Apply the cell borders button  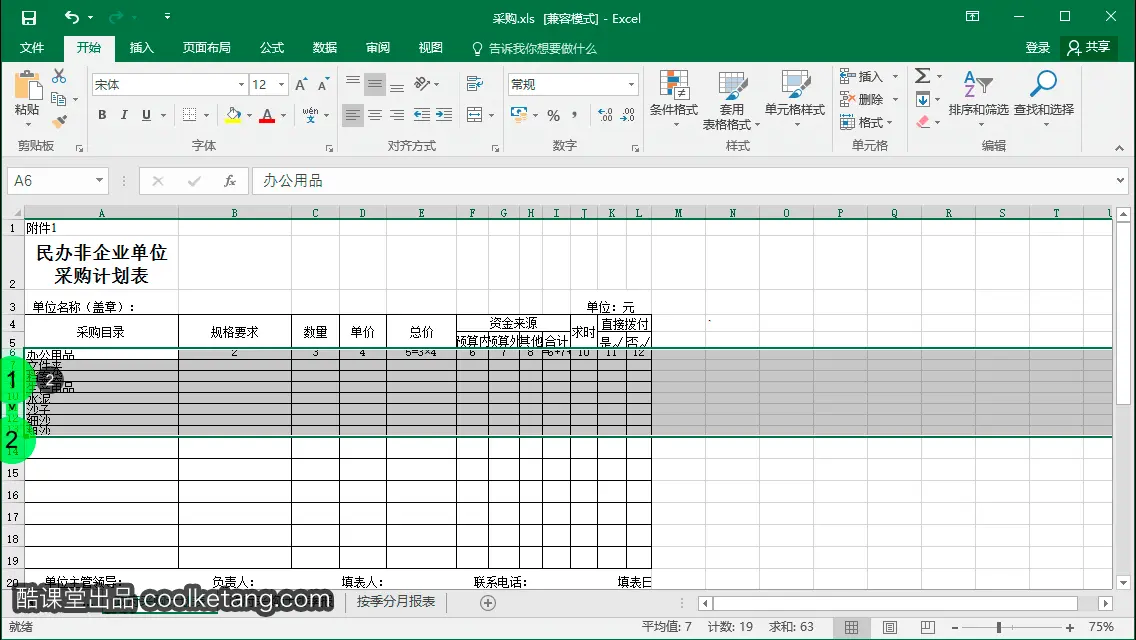coord(190,115)
